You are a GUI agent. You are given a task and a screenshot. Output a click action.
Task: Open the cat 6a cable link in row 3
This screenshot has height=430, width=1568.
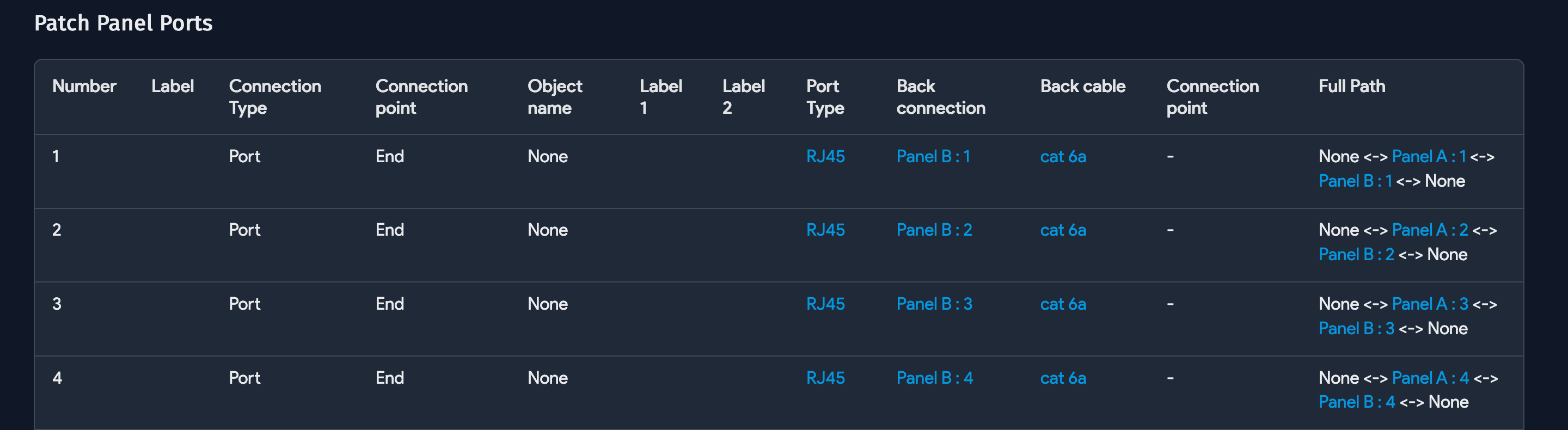point(1063,304)
